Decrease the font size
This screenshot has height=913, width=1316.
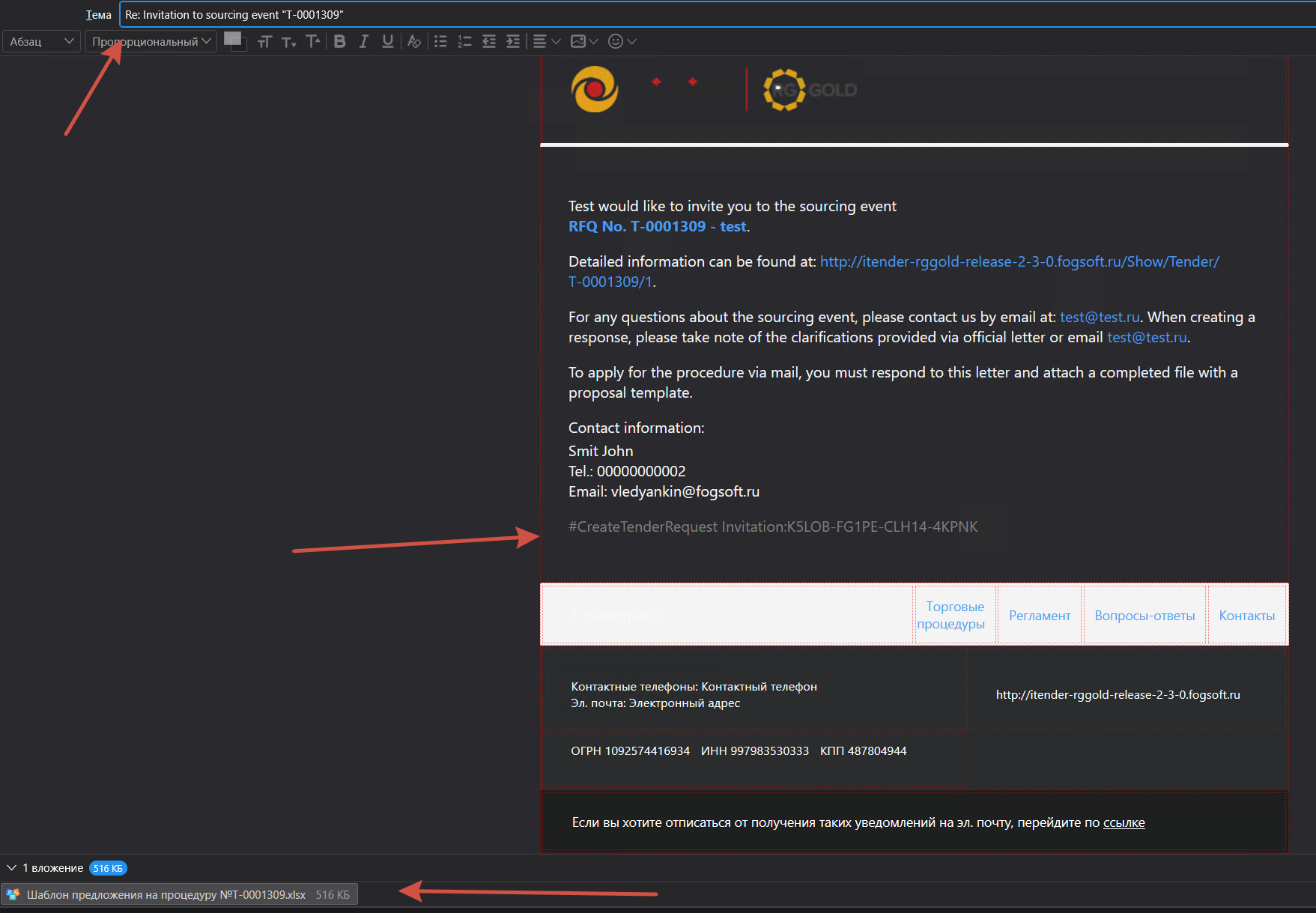pos(288,41)
